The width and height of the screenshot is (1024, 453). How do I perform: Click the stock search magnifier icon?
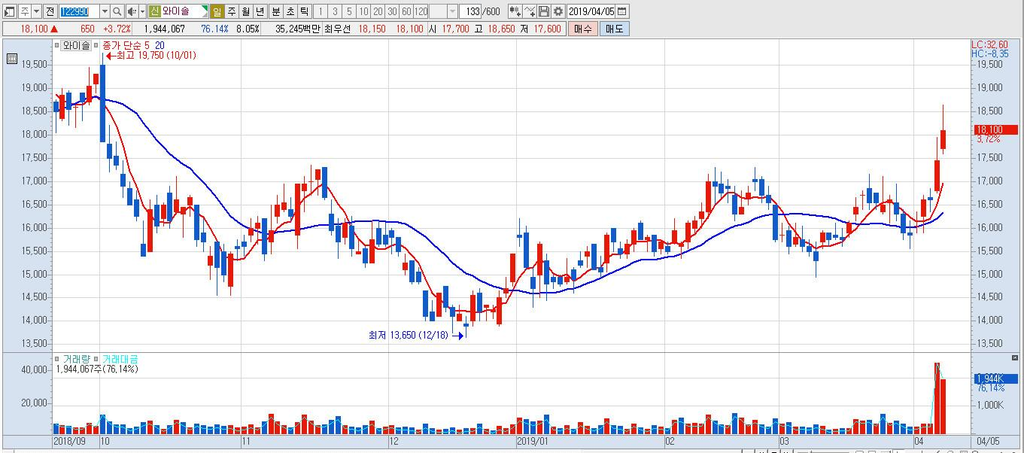click(117, 12)
